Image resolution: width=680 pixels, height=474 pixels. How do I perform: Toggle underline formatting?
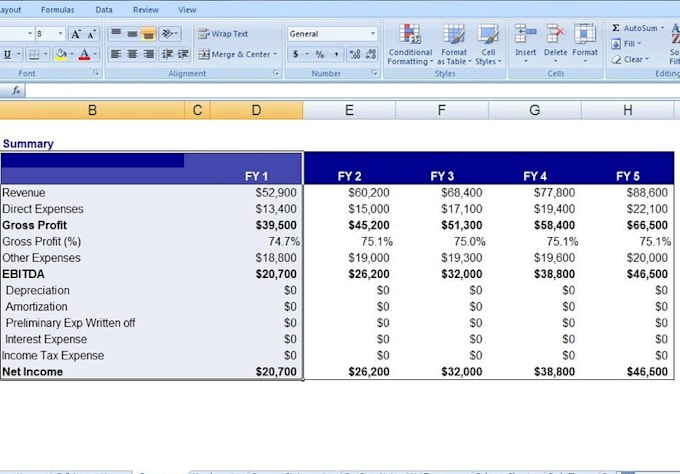pyautogui.click(x=7, y=54)
